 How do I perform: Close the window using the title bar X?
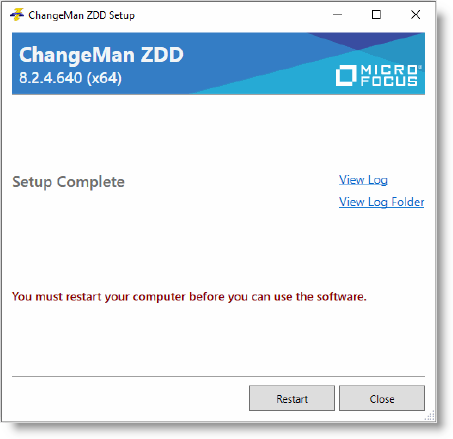pos(415,15)
